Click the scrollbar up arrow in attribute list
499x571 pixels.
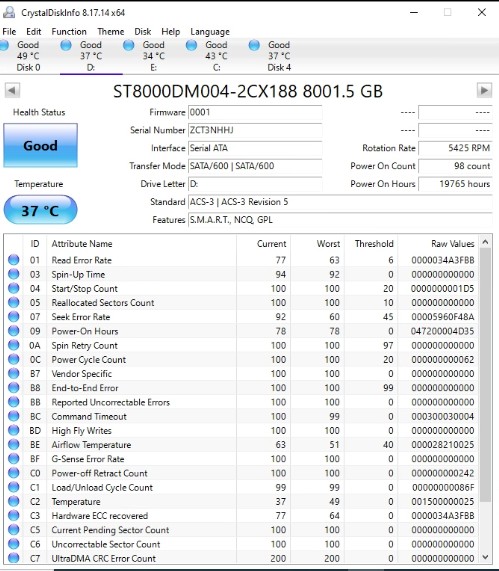[485, 242]
